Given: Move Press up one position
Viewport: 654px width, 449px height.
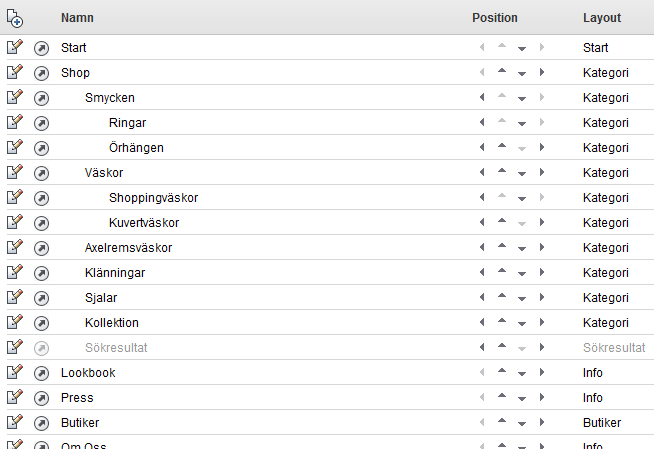Looking at the screenshot, I should click(x=502, y=396).
